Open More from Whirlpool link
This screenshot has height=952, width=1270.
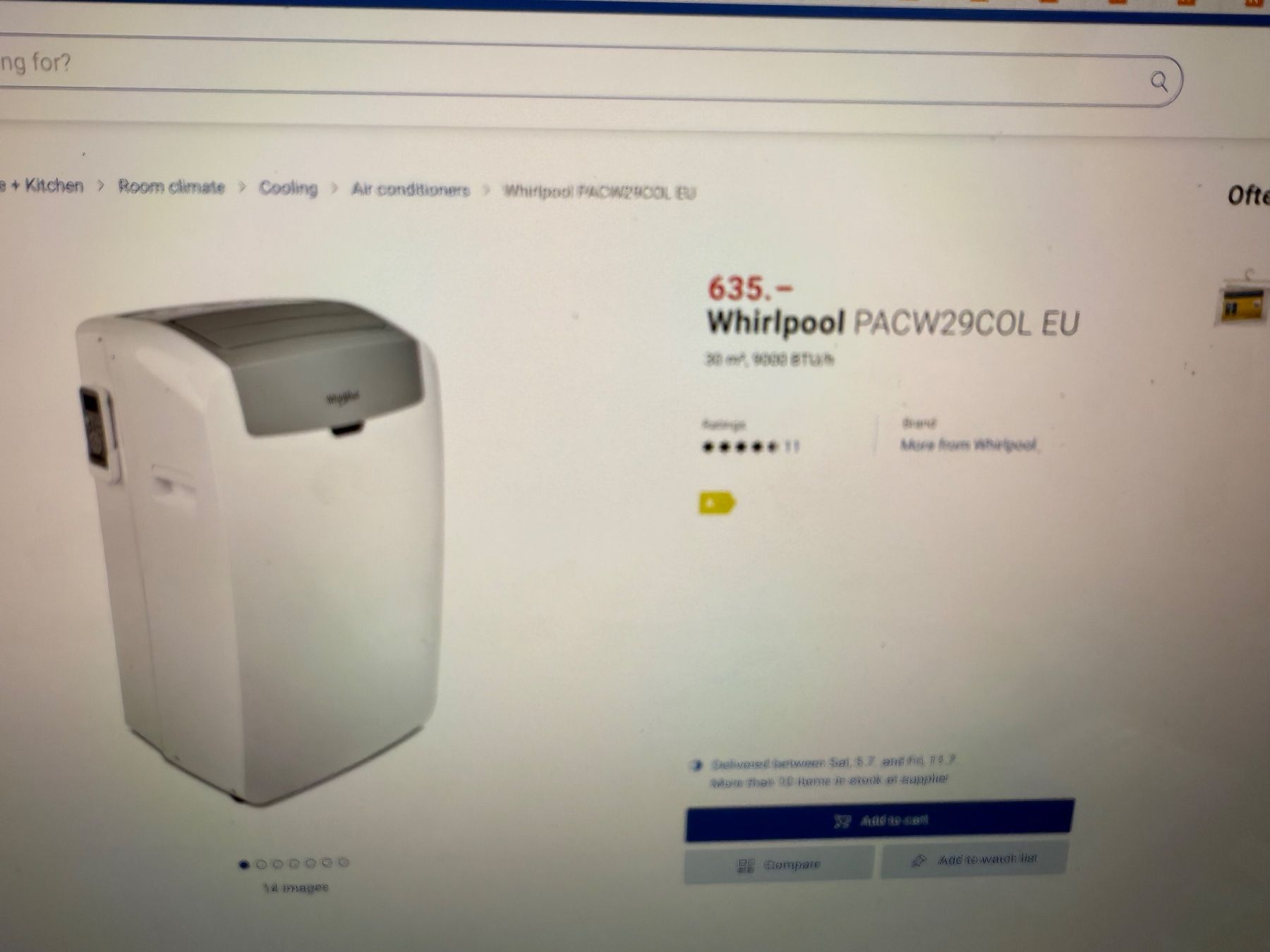pos(968,445)
